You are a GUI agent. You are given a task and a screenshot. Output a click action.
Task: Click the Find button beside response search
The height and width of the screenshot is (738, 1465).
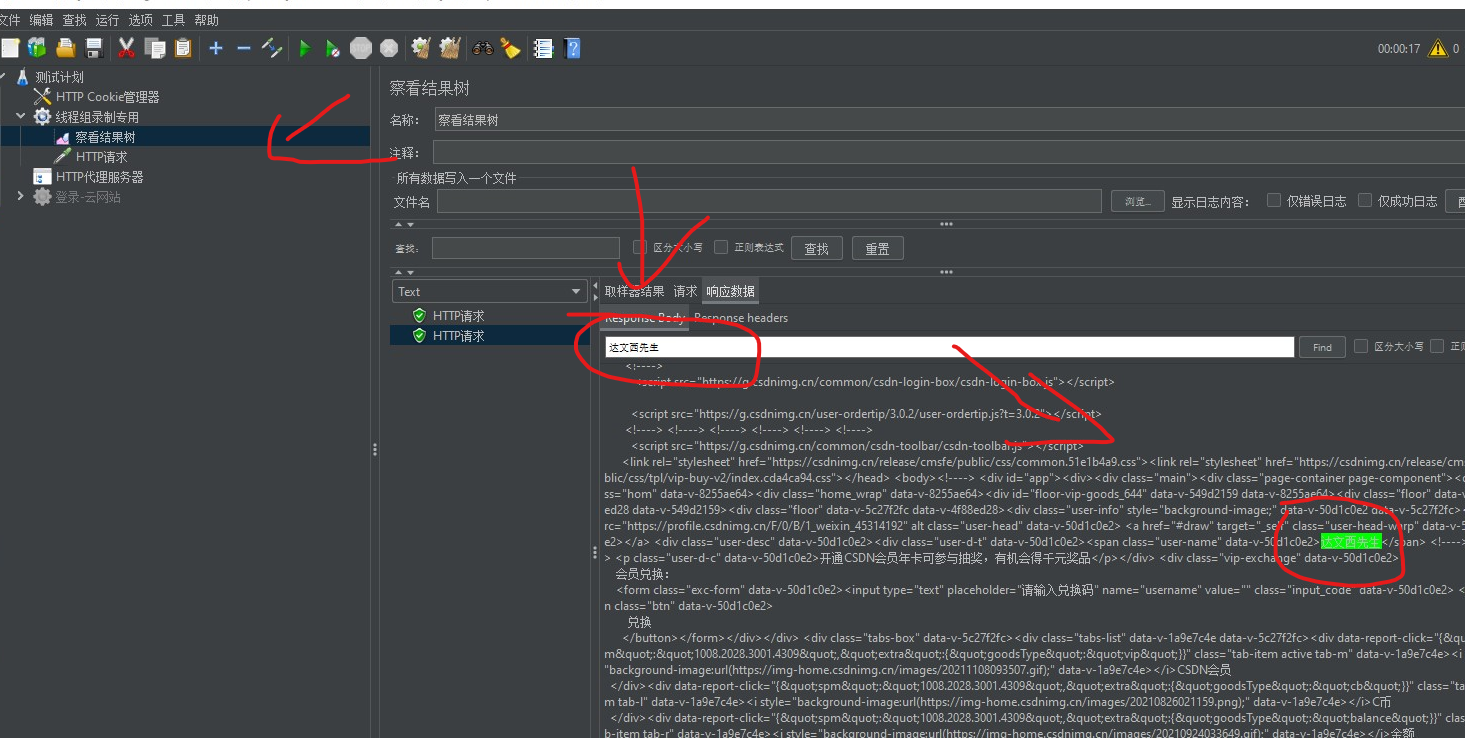click(x=1322, y=347)
